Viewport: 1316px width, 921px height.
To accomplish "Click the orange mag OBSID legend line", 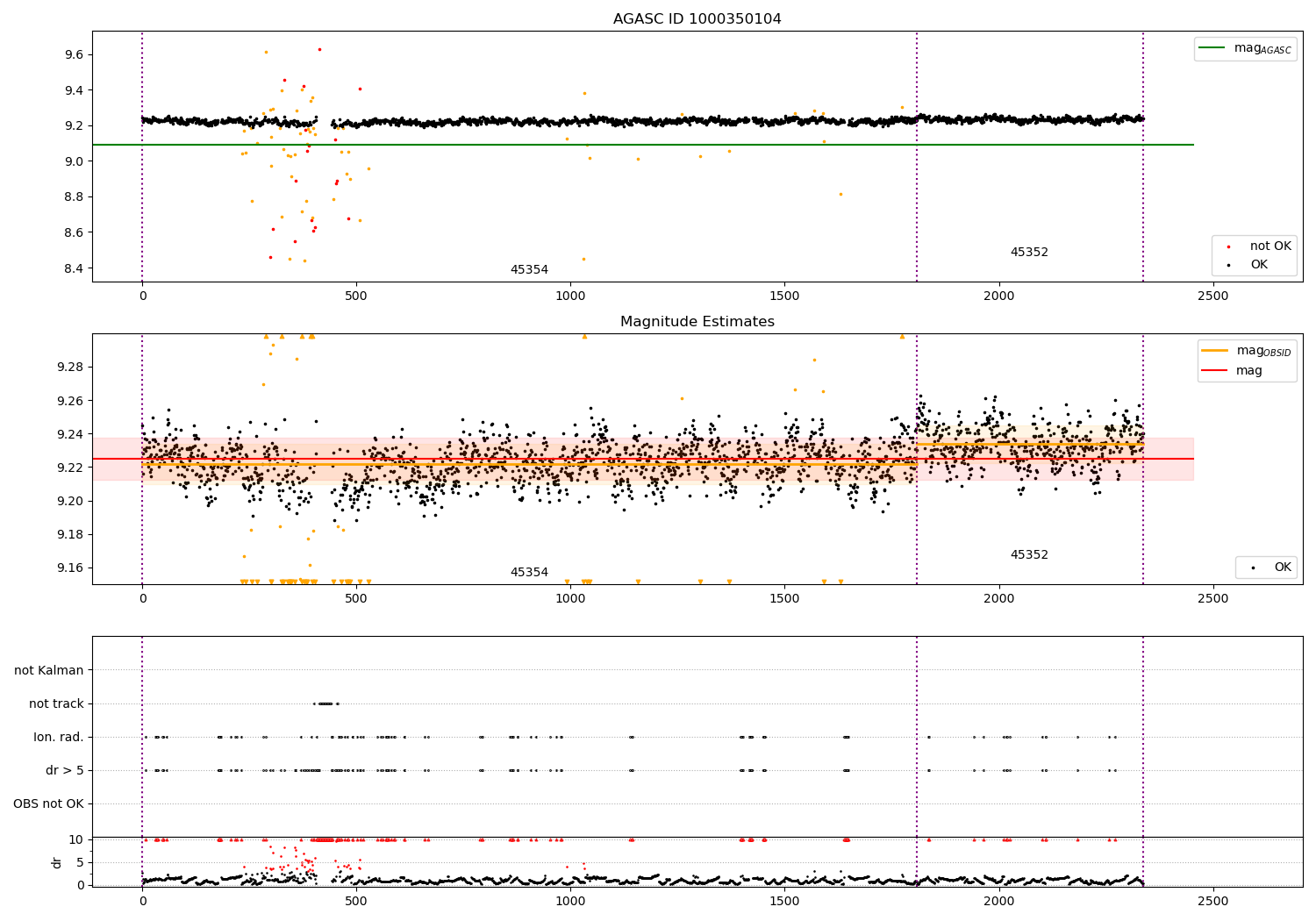I will pyautogui.click(x=1216, y=351).
